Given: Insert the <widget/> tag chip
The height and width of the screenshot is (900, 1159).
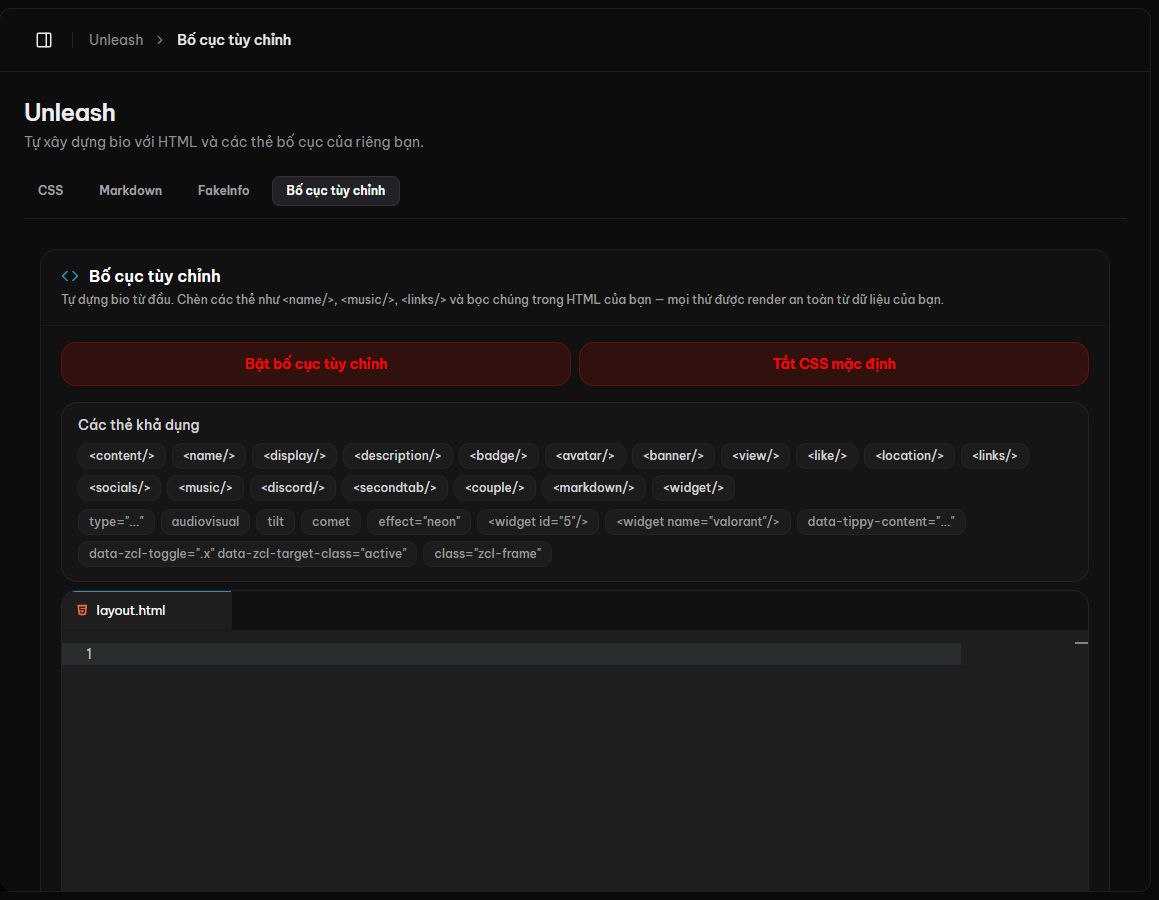Looking at the screenshot, I should click(693, 488).
